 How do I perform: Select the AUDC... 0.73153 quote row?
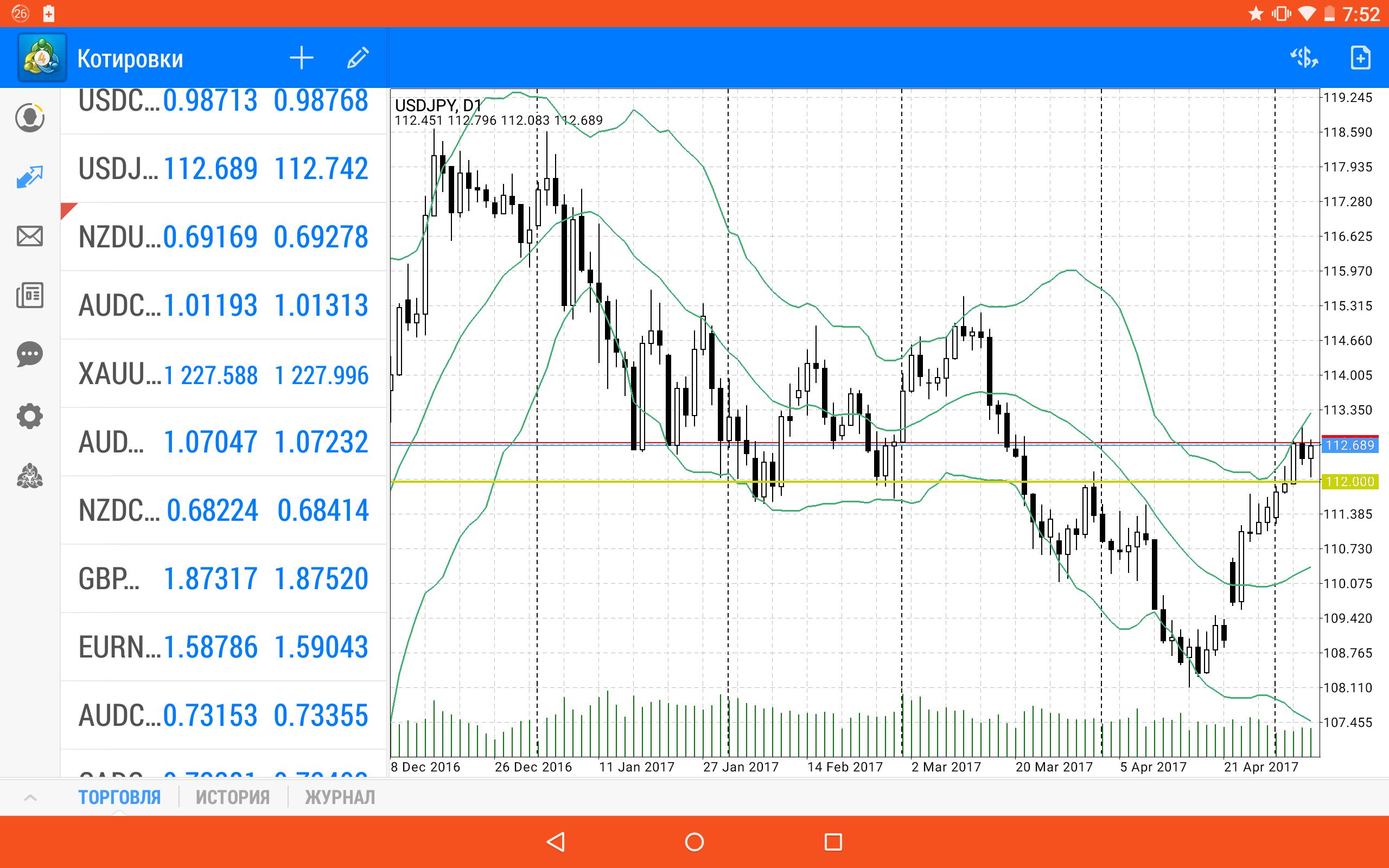tap(224, 716)
